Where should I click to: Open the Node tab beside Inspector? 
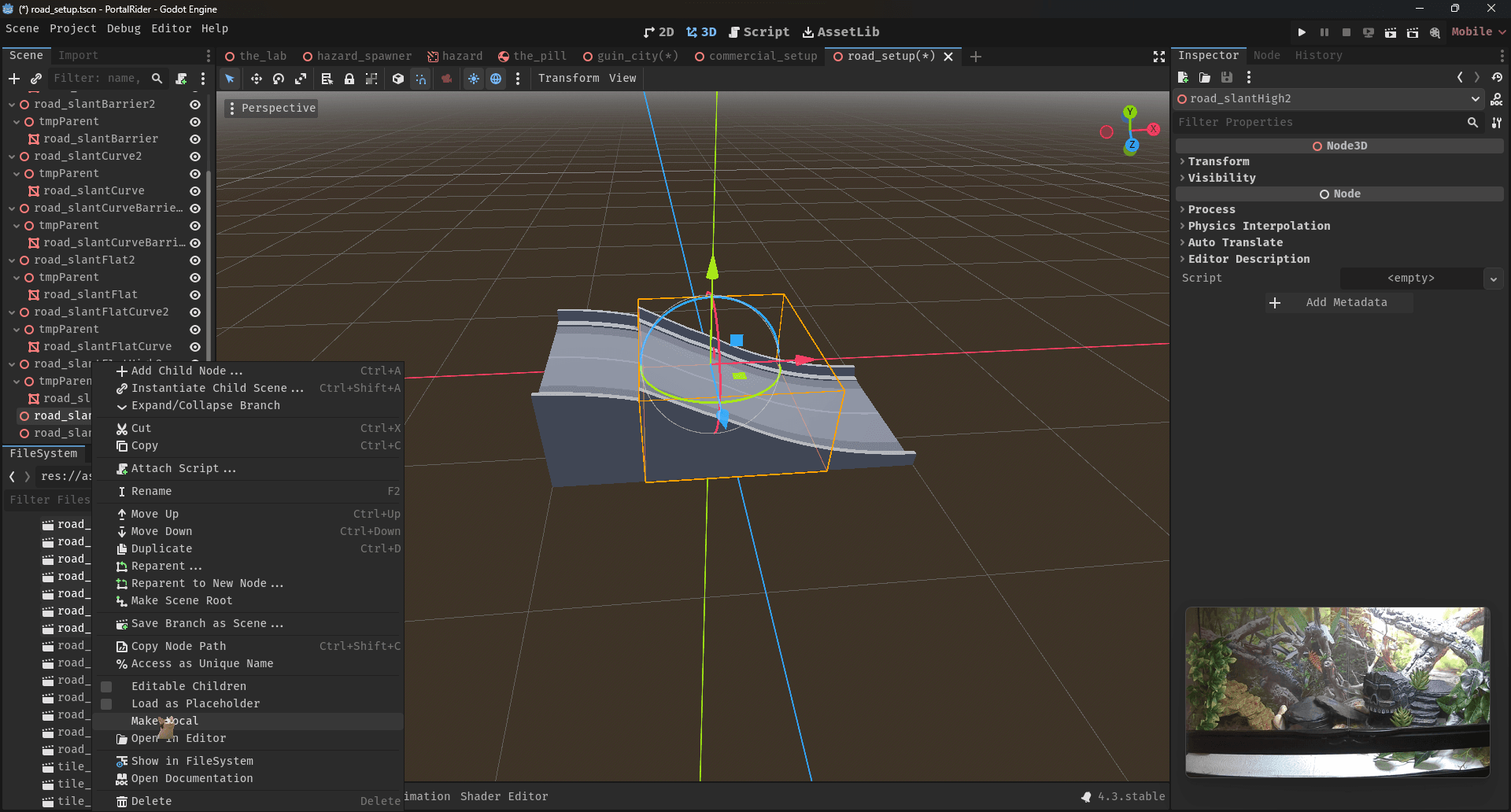pos(1266,56)
